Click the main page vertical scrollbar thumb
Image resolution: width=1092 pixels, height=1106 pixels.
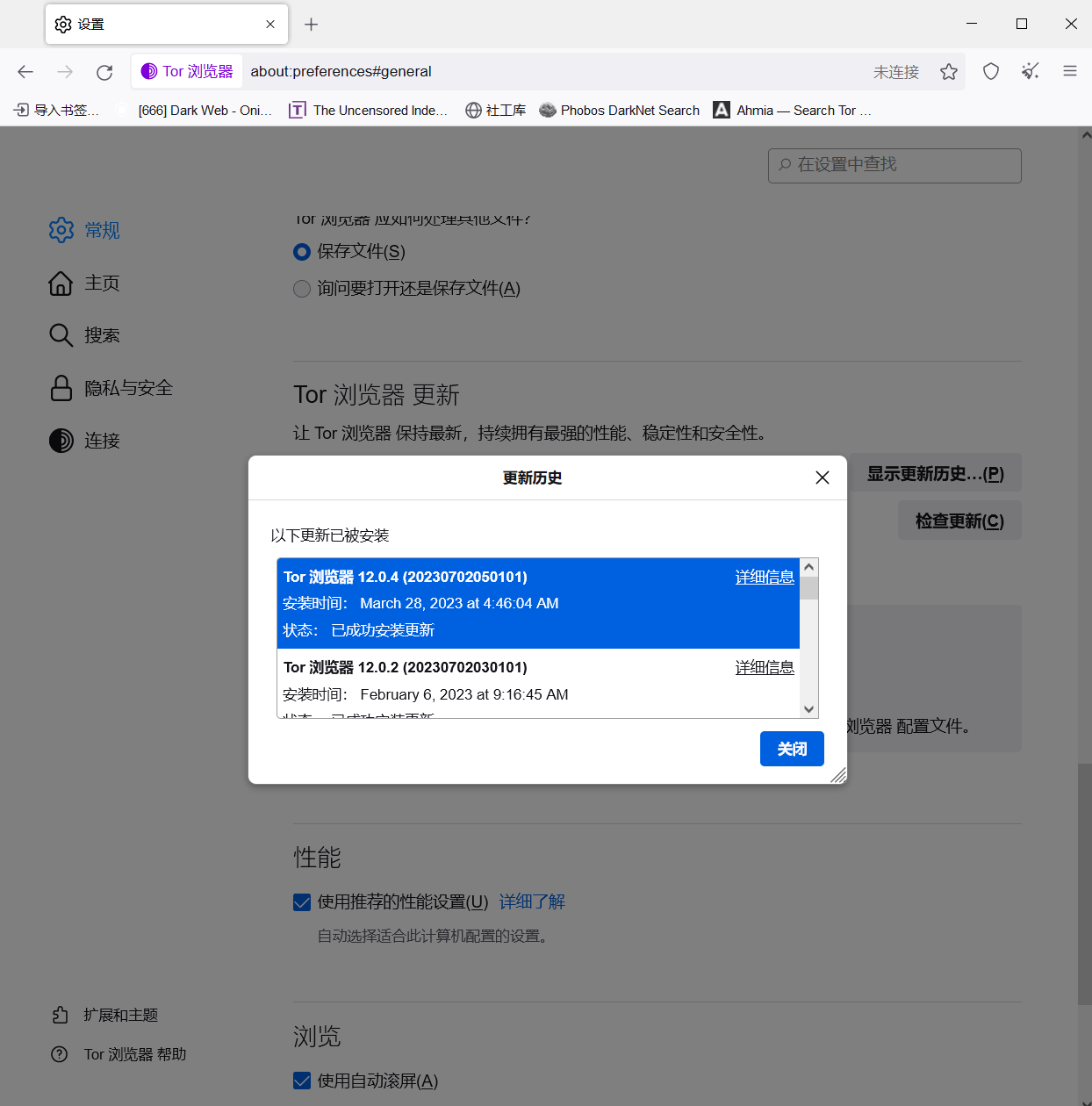point(1085,884)
